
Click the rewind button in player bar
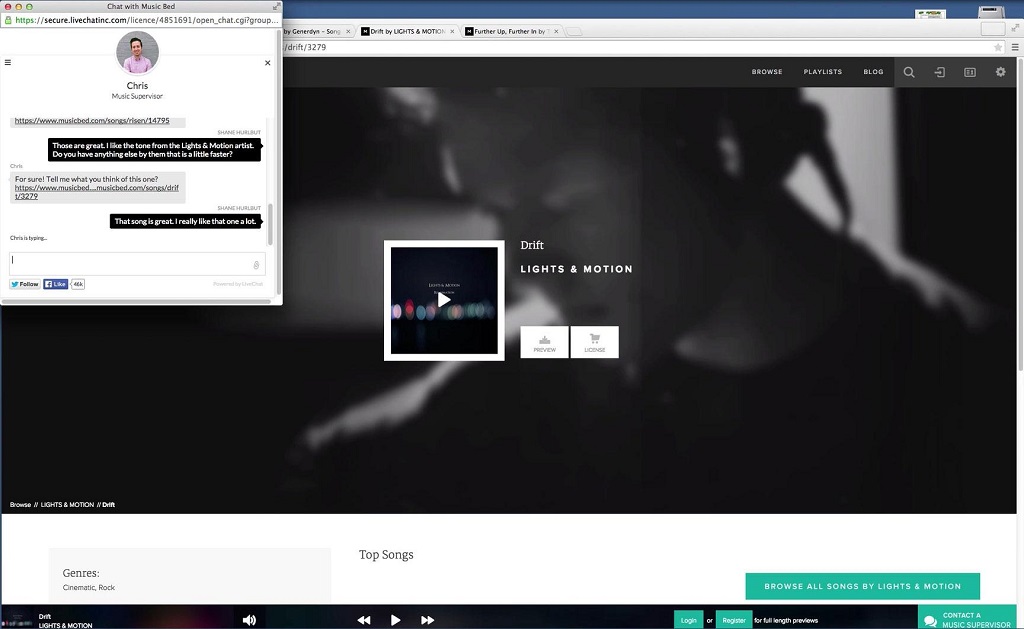click(364, 620)
